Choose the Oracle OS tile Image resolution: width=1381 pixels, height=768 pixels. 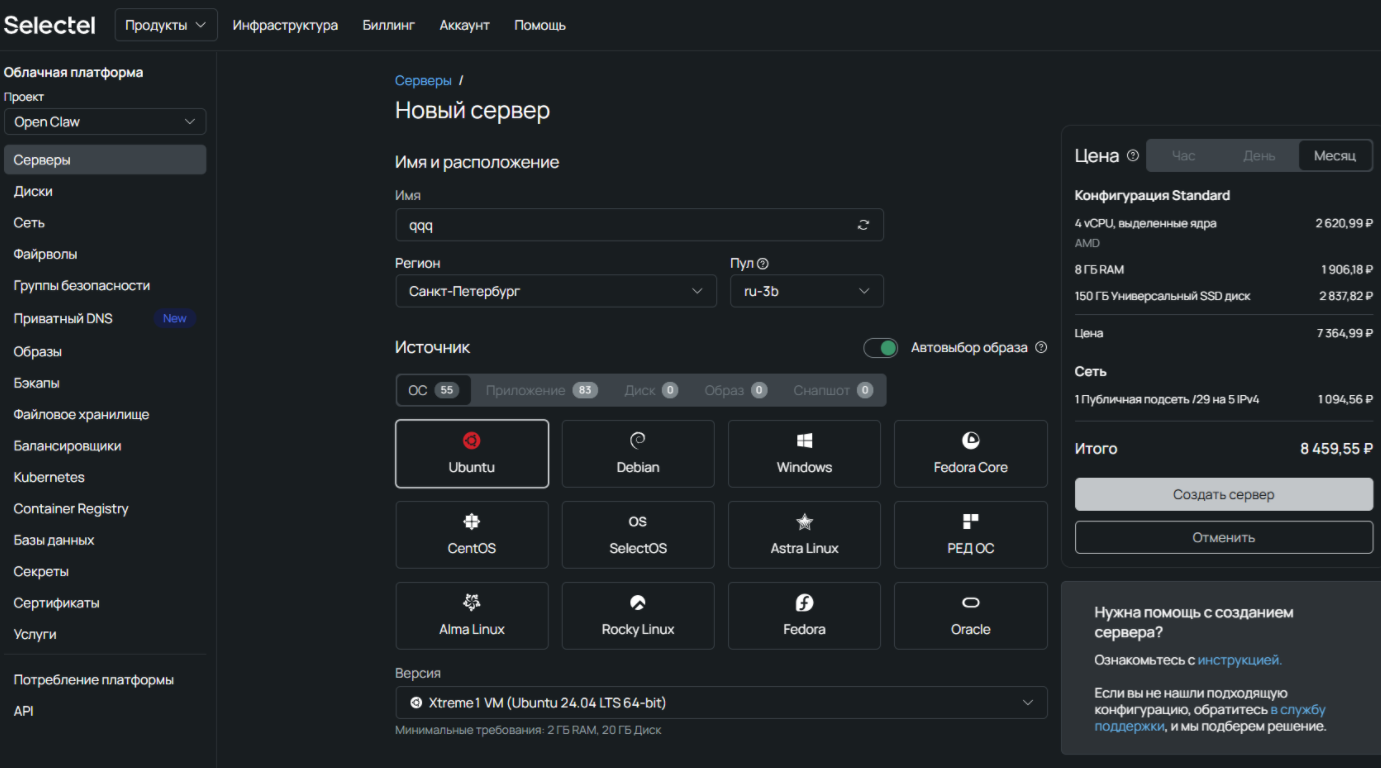pyautogui.click(x=969, y=615)
